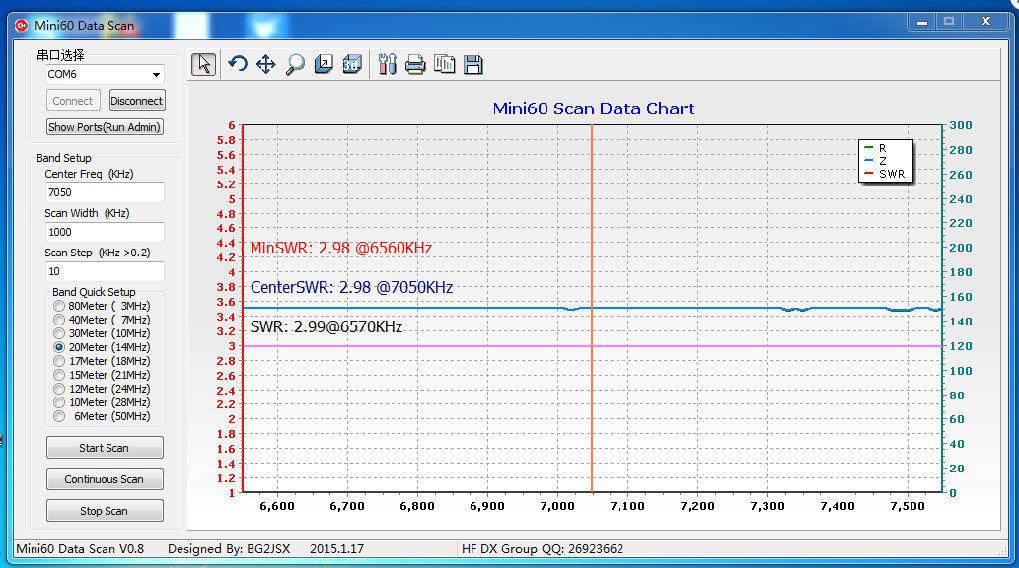Select the arrow pointer tool
Viewport: 1019px width, 568px height.
pos(204,65)
